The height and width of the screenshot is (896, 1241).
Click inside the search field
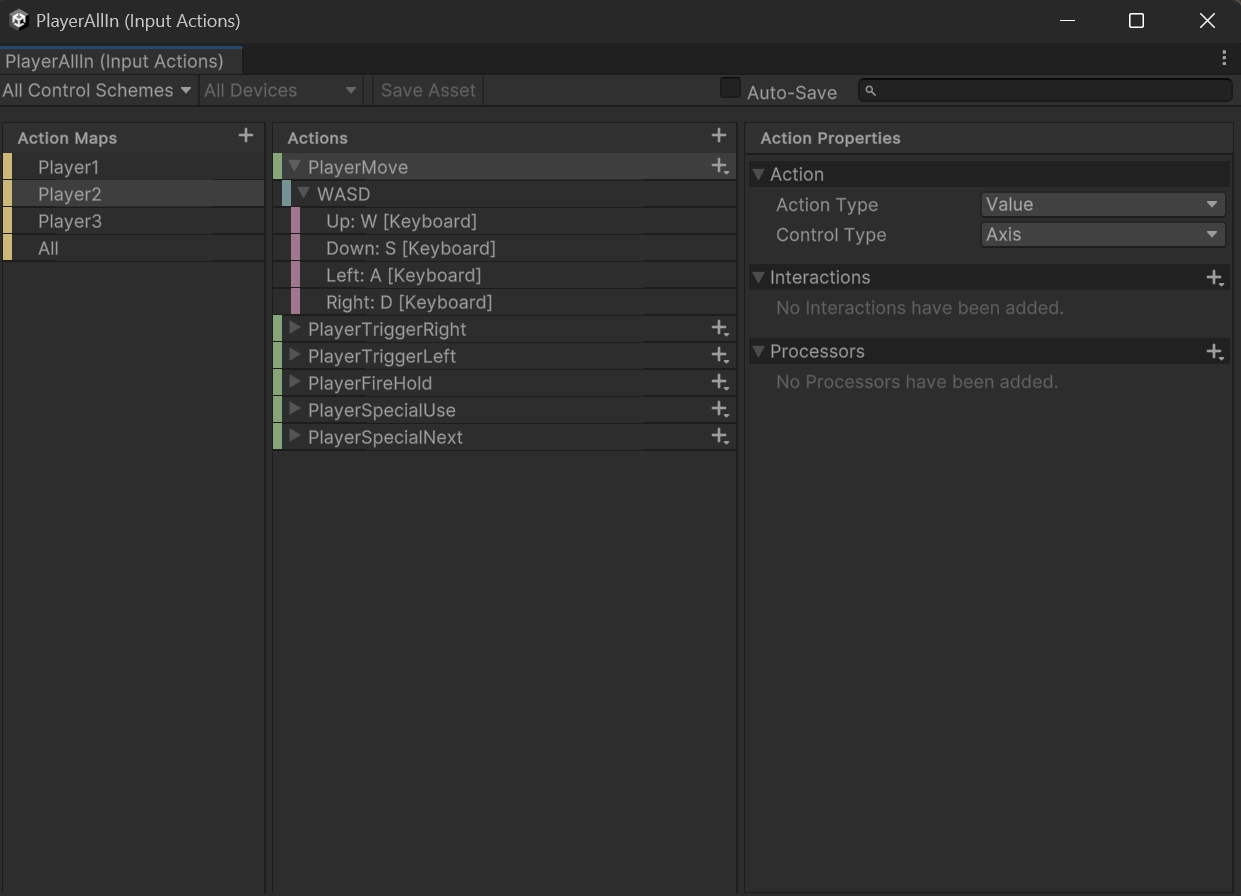pos(1045,90)
